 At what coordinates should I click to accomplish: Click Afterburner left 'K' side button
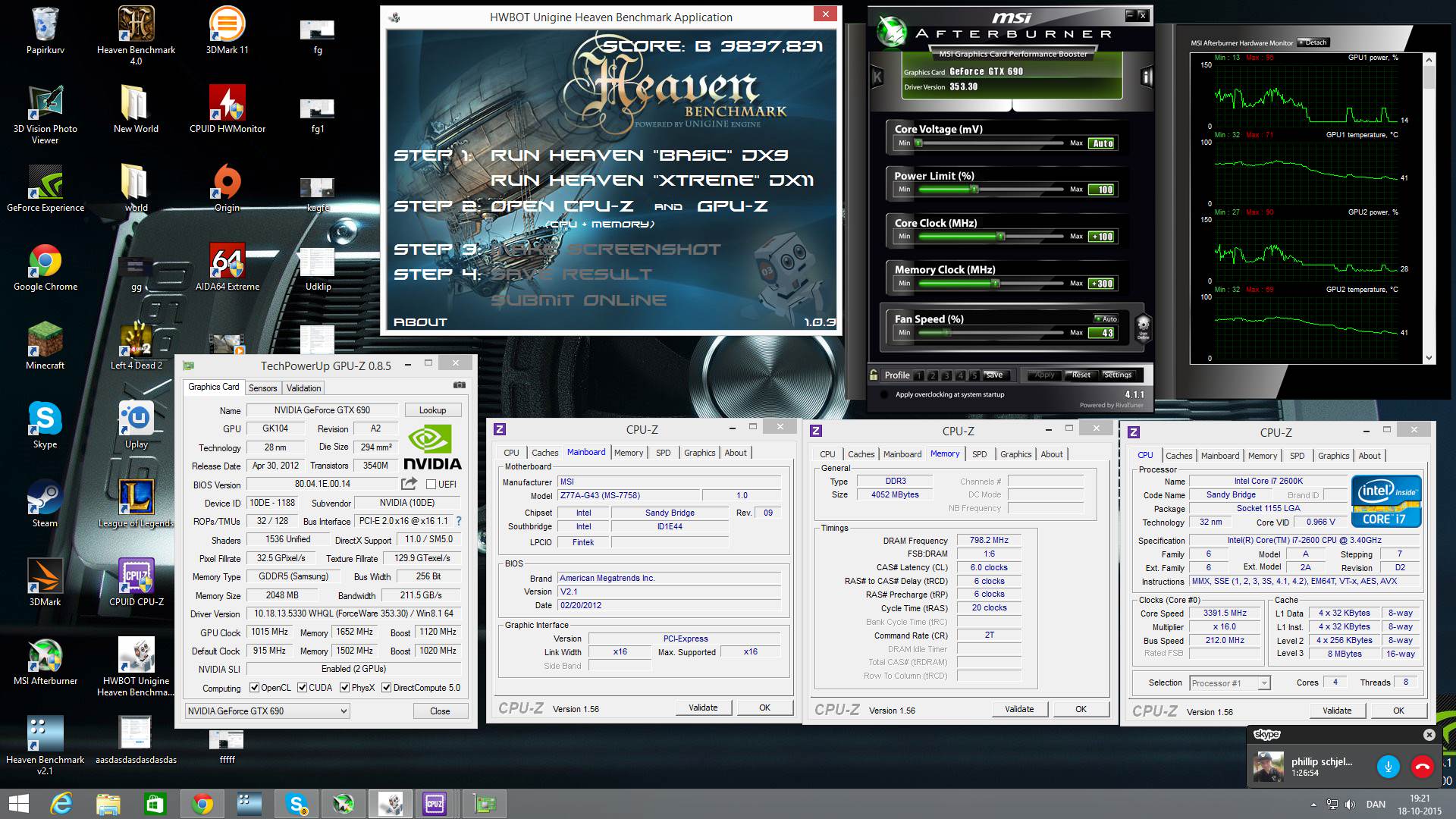click(x=877, y=77)
